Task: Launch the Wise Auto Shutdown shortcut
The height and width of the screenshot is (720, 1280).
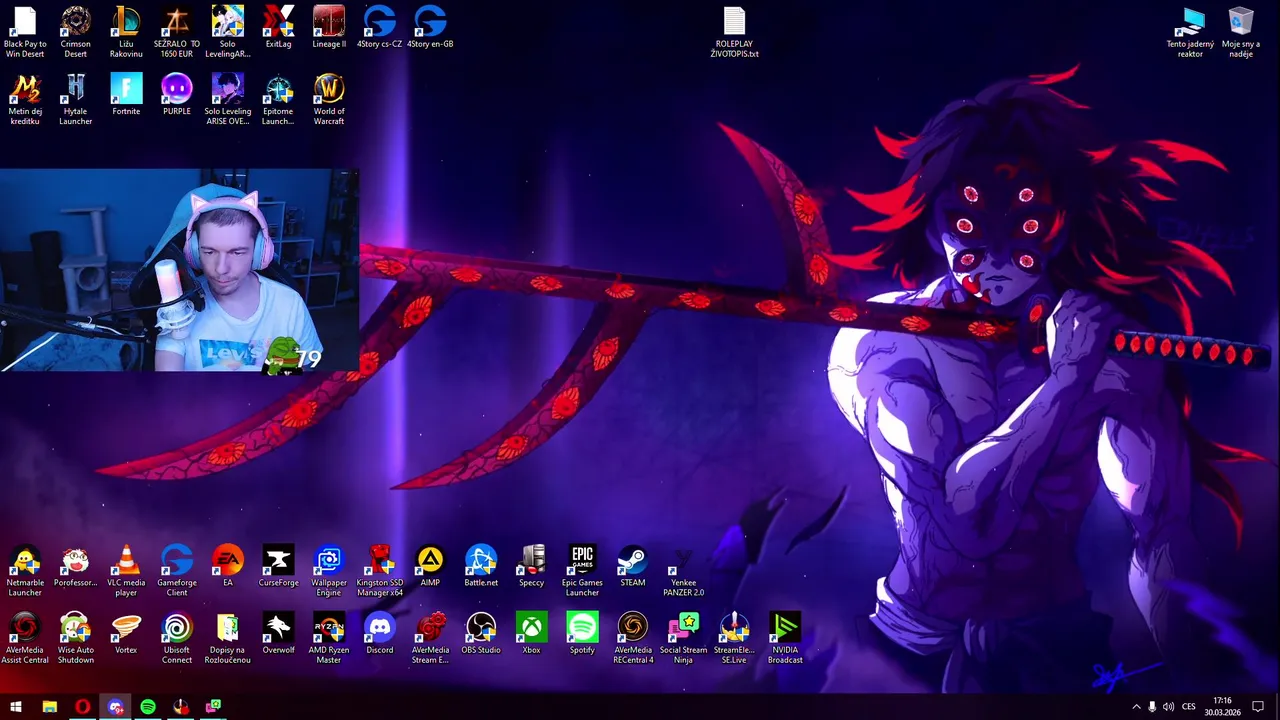Action: [75, 638]
